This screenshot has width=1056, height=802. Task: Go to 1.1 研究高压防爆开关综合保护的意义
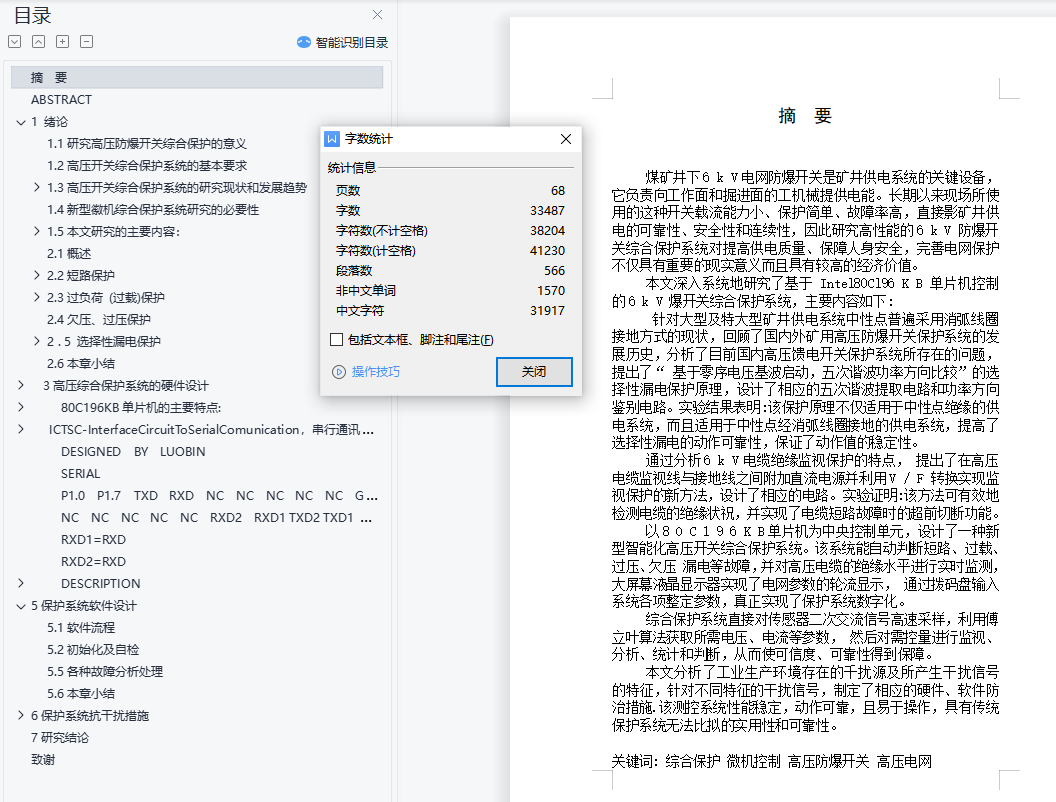click(x=147, y=143)
